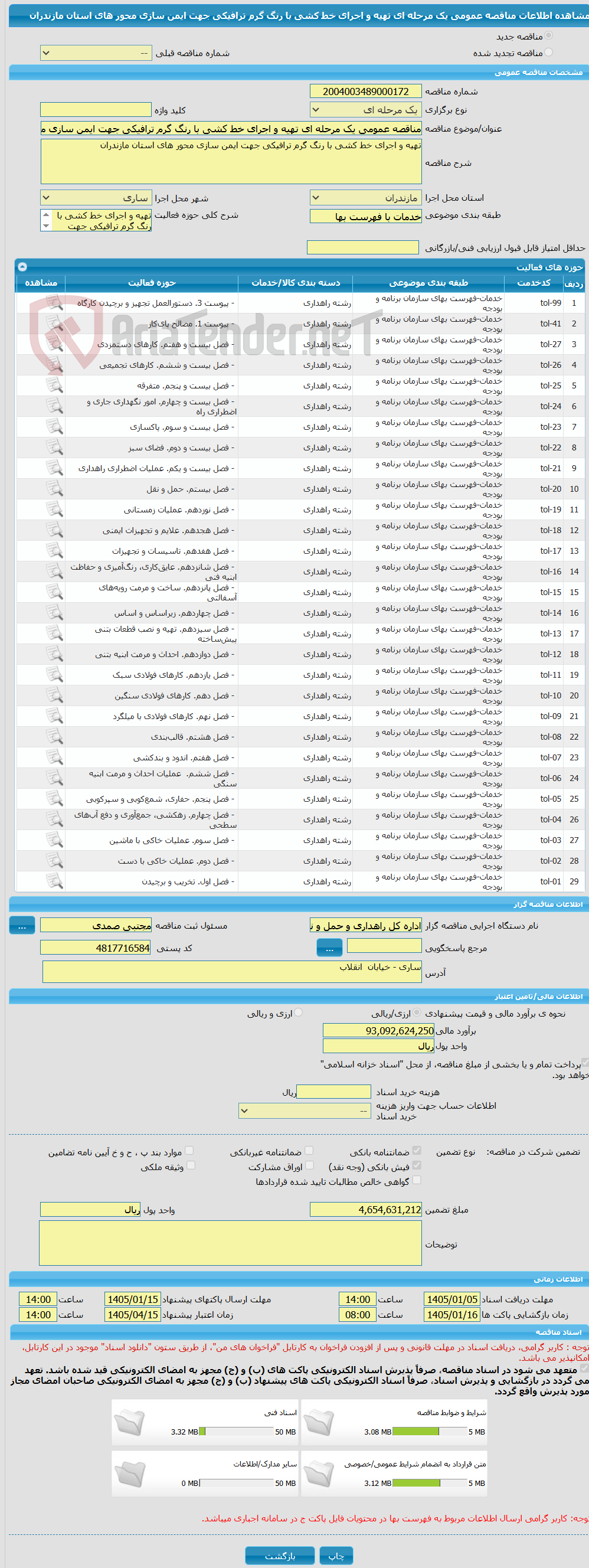
Task: Select مناقصه جدید radio button
Action: (549, 36)
